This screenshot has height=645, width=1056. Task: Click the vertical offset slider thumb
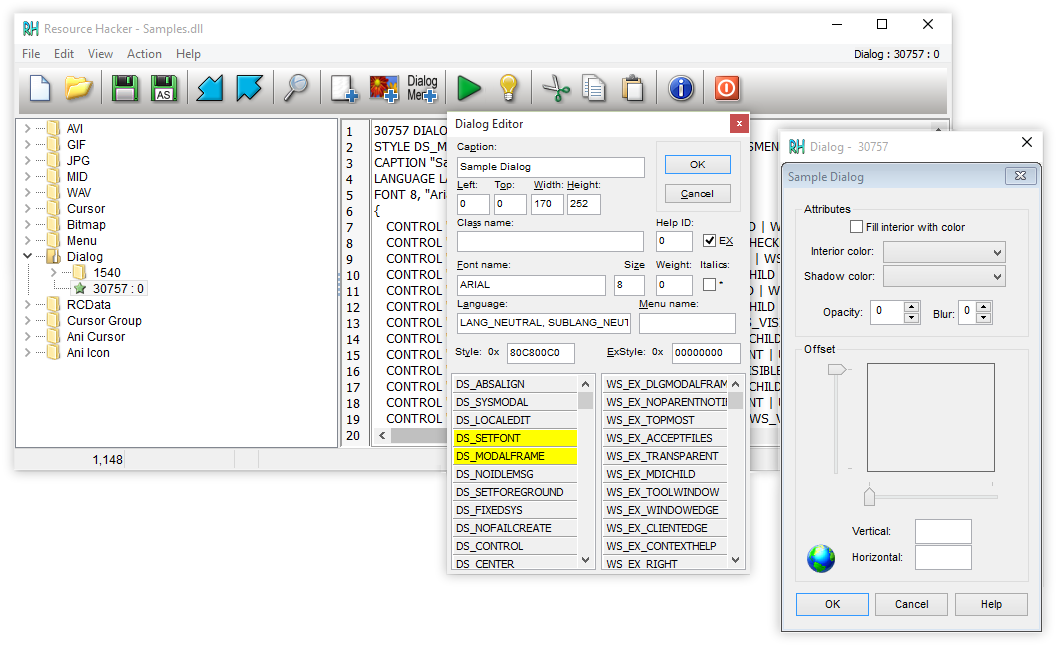(x=837, y=370)
